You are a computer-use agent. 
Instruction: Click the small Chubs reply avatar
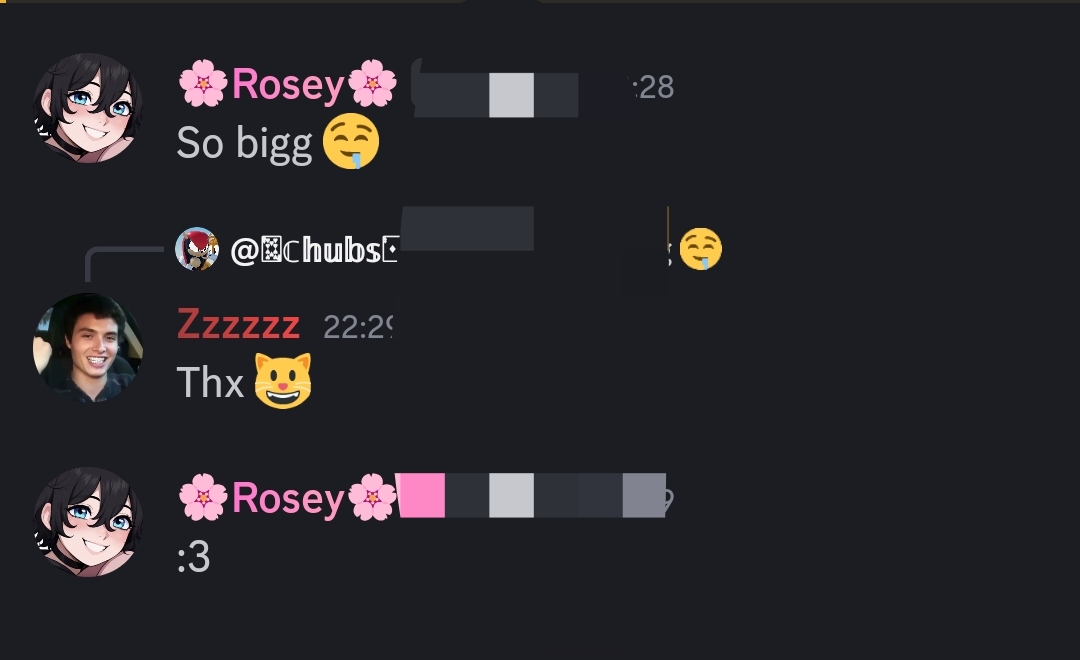(x=197, y=249)
